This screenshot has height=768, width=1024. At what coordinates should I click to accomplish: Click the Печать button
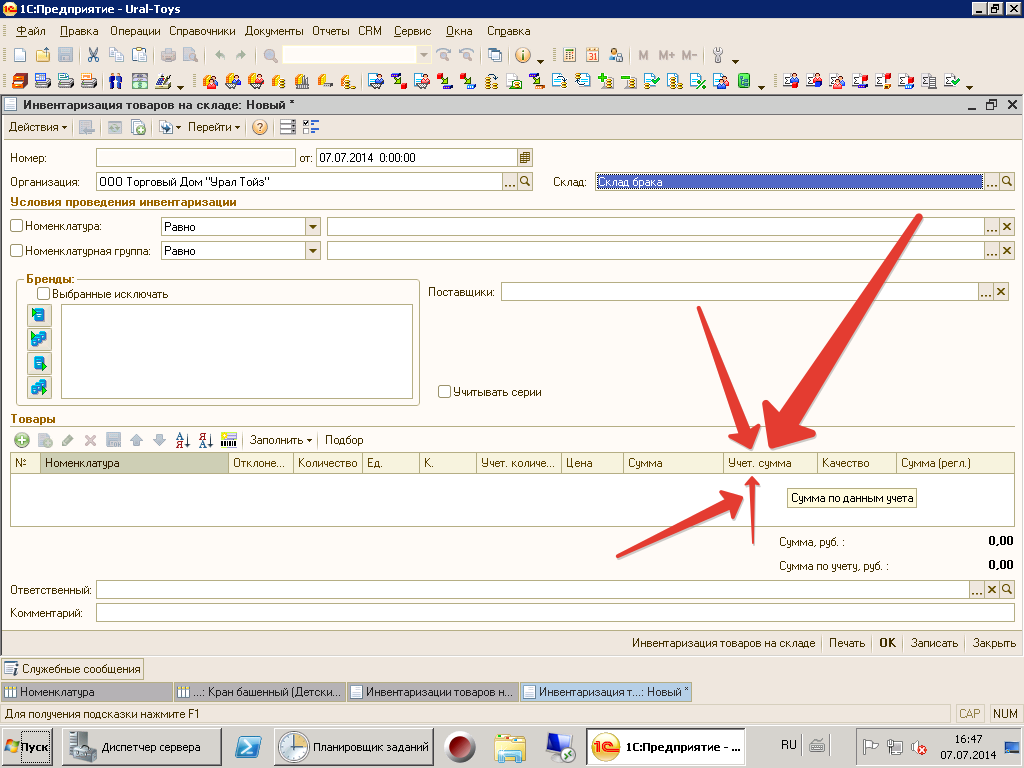pos(847,643)
